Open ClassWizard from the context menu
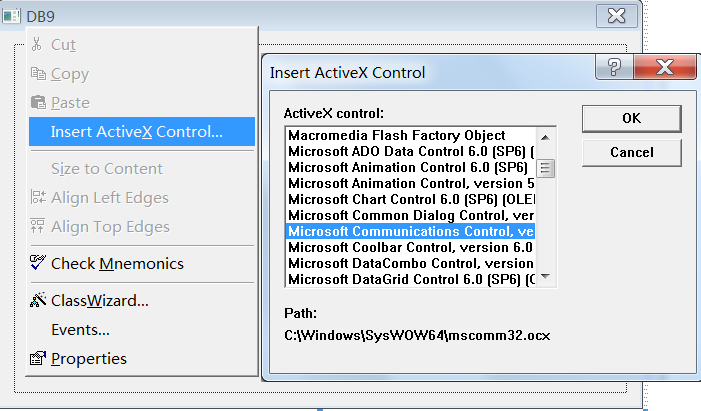701x411 pixels. tap(142, 301)
